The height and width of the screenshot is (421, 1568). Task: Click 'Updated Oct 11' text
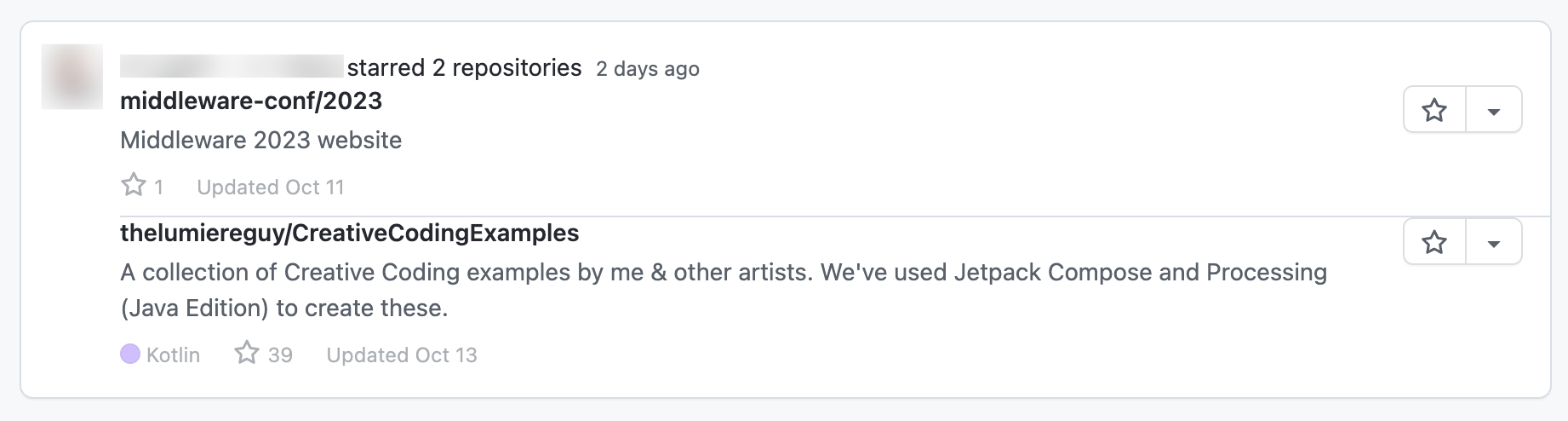[x=271, y=187]
